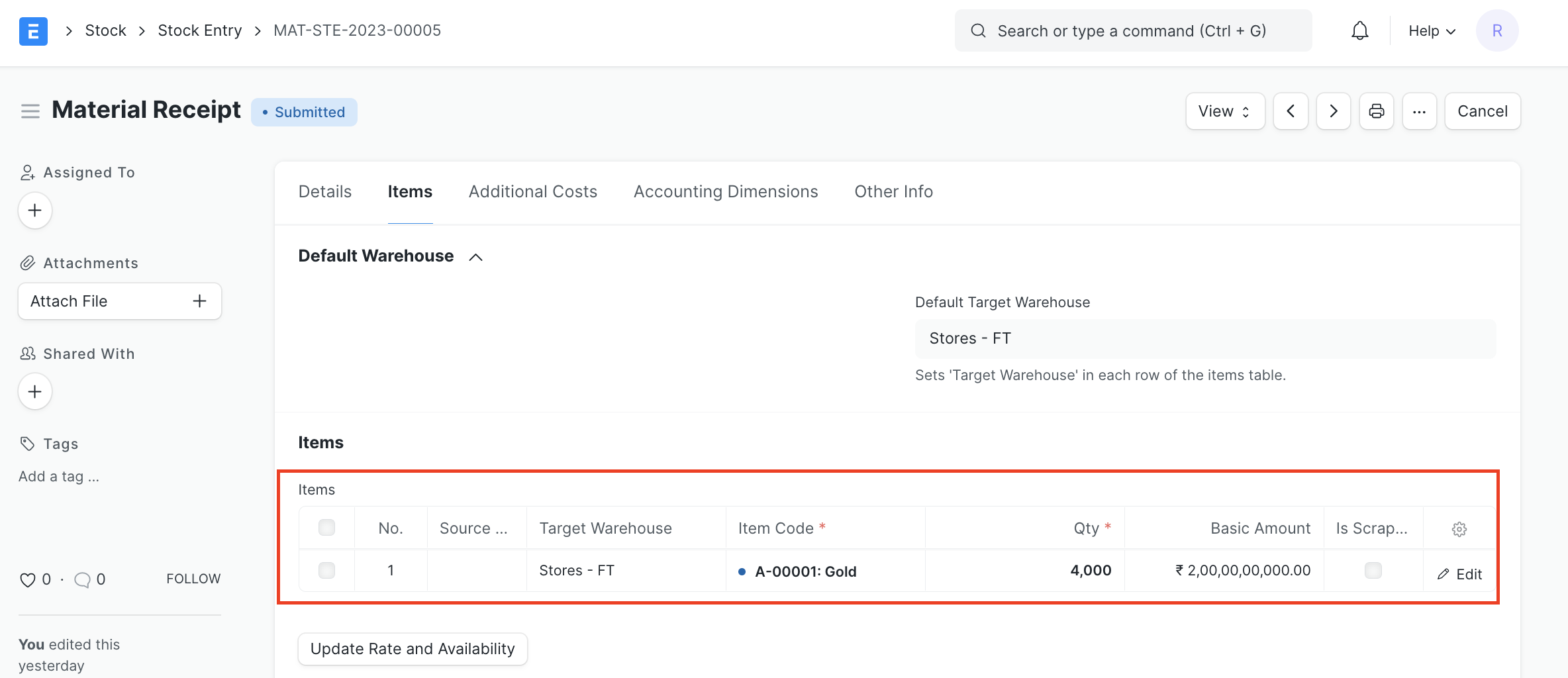Screen dimensions: 1568x678
Task: Select row 1 checkbox in items table
Action: tap(326, 571)
